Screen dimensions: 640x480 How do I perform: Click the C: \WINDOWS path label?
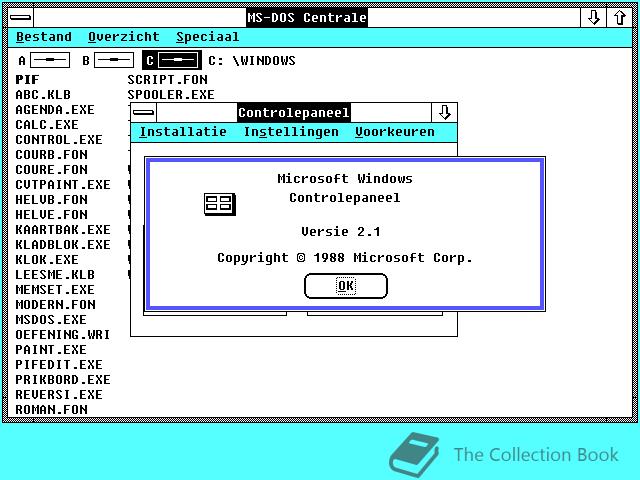(x=251, y=60)
